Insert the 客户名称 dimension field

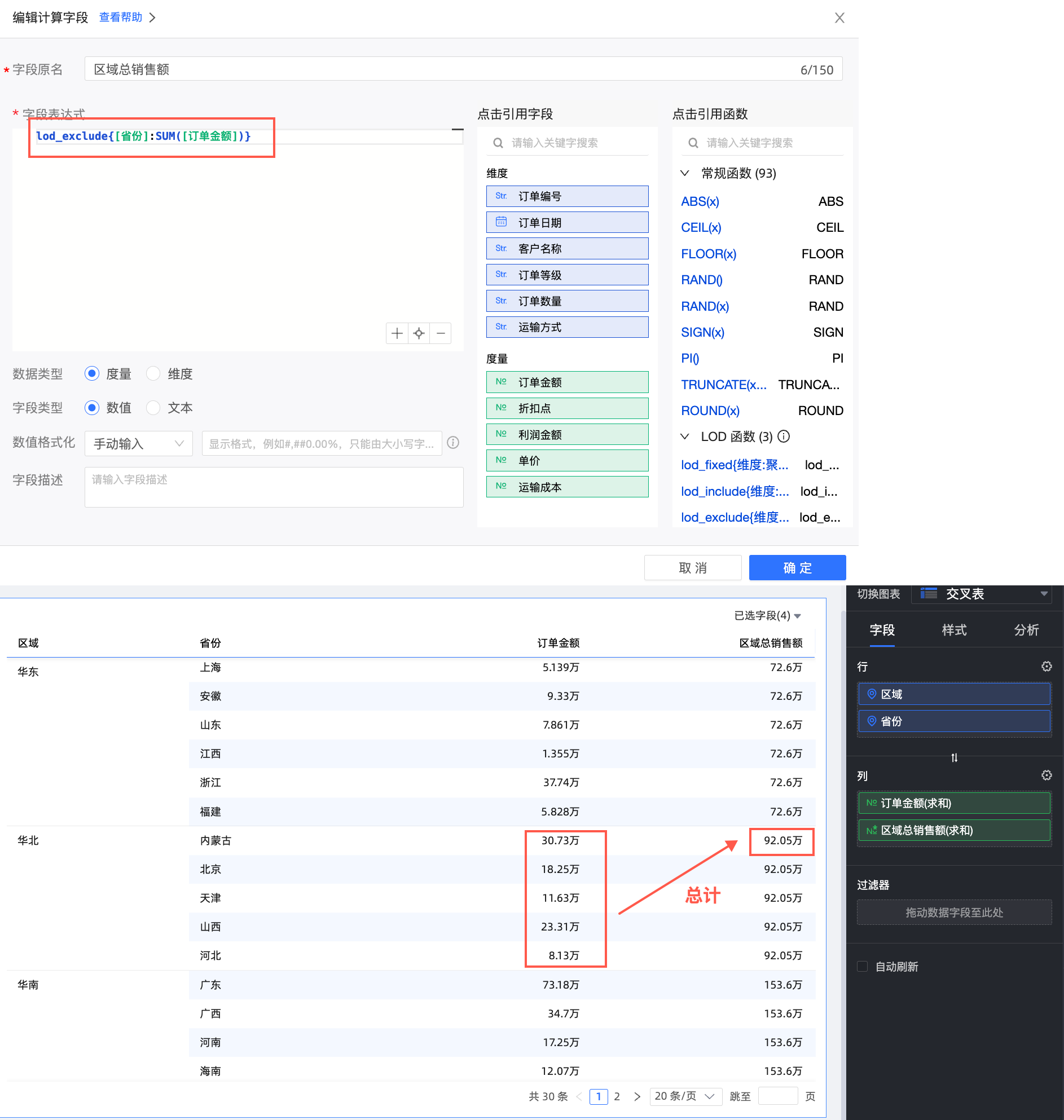[x=568, y=248]
